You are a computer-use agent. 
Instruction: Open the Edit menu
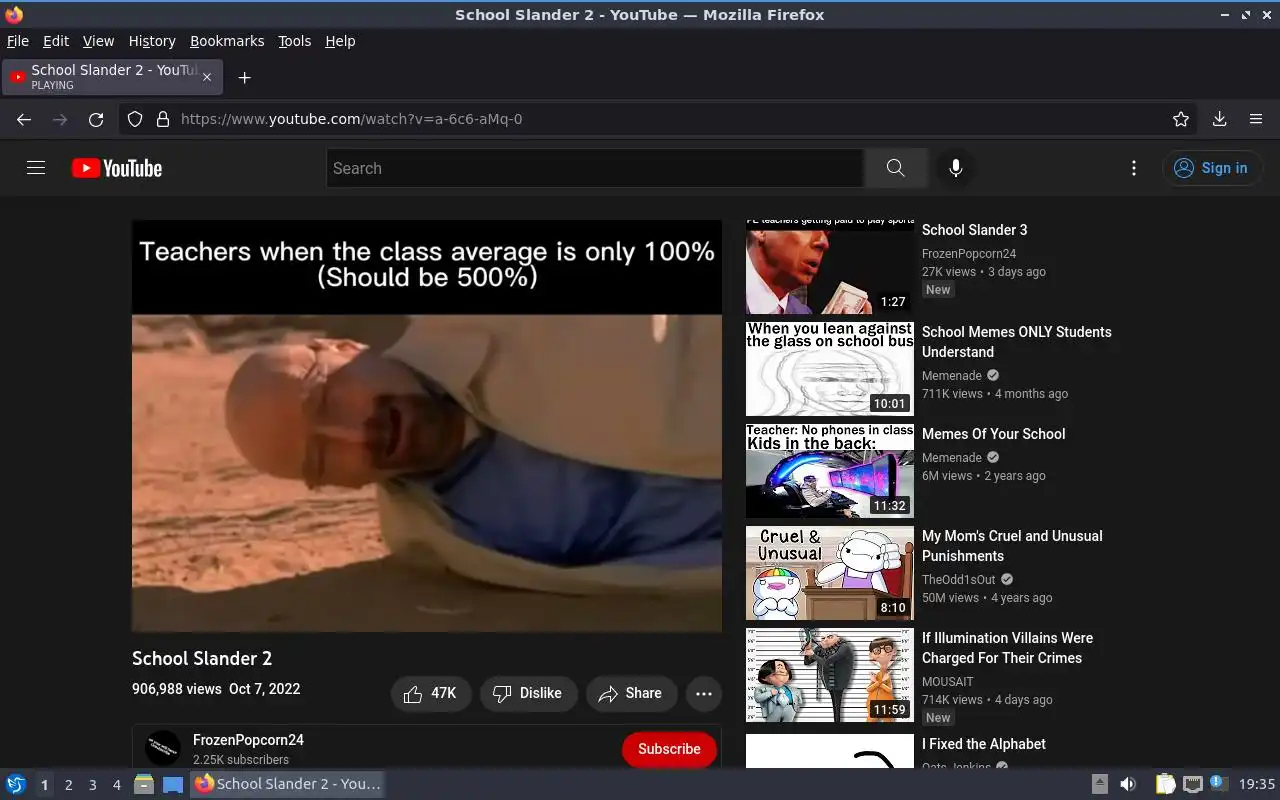(x=56, y=41)
